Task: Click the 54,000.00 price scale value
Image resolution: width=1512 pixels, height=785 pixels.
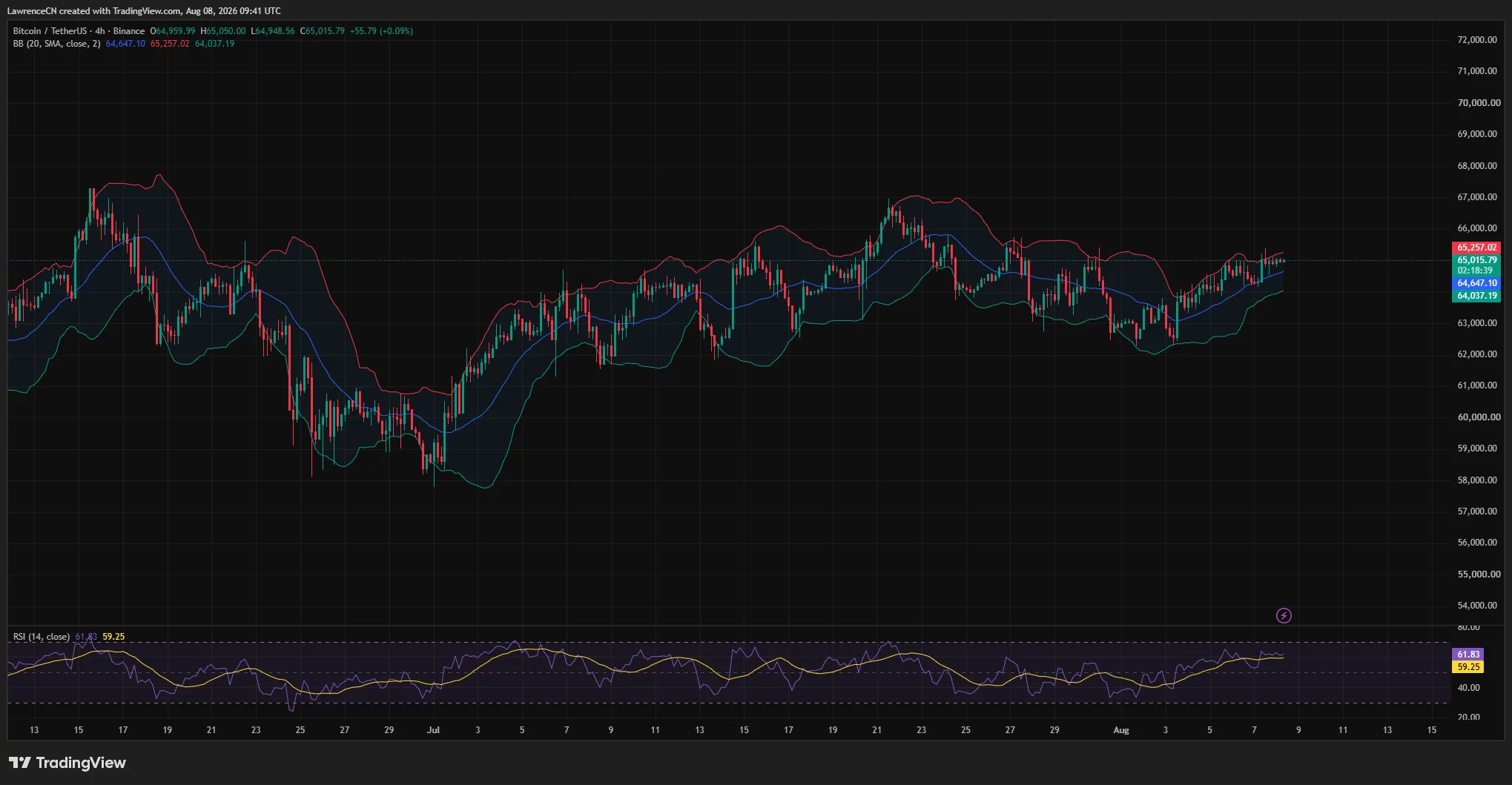Action: [1477, 606]
